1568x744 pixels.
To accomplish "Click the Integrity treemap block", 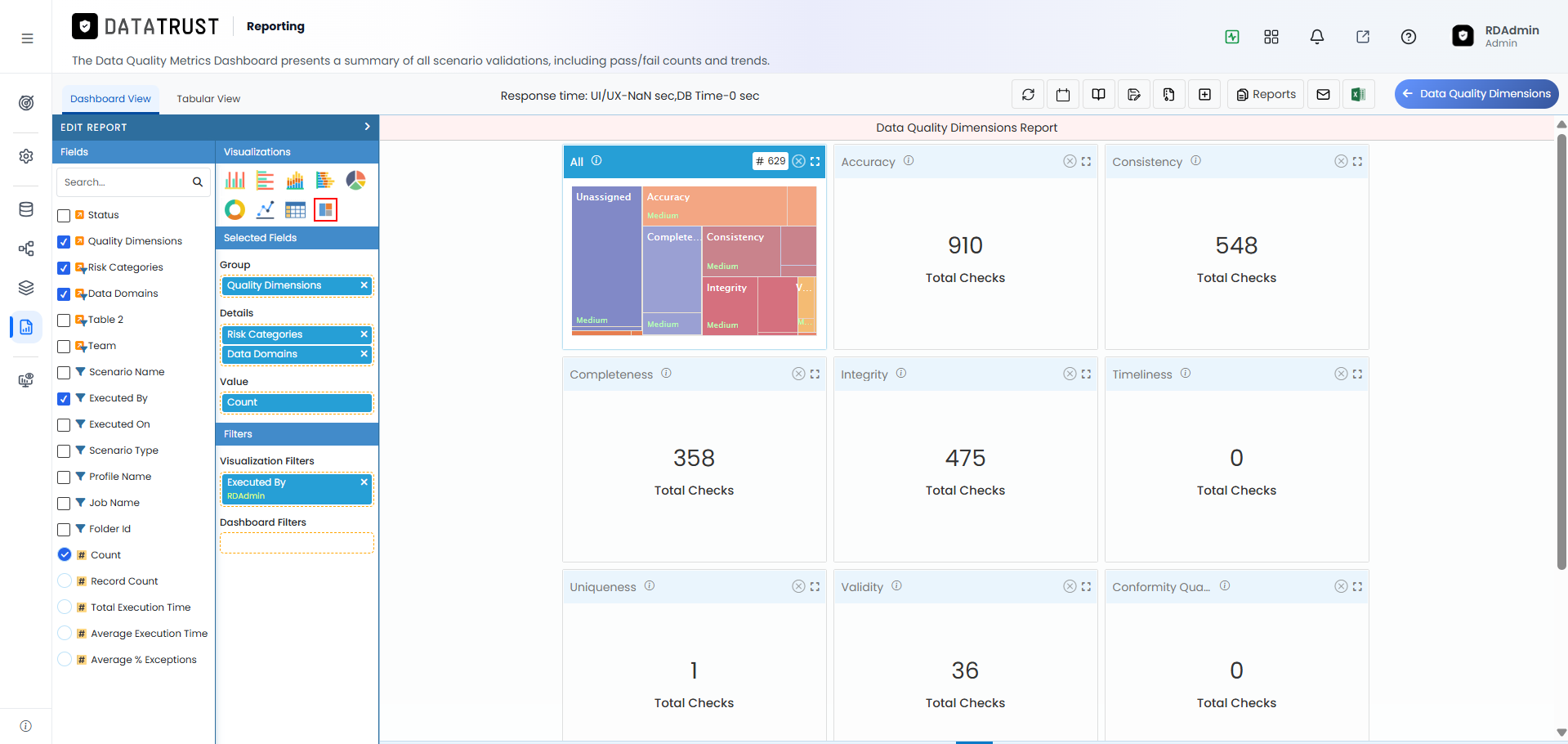I will pos(730,305).
